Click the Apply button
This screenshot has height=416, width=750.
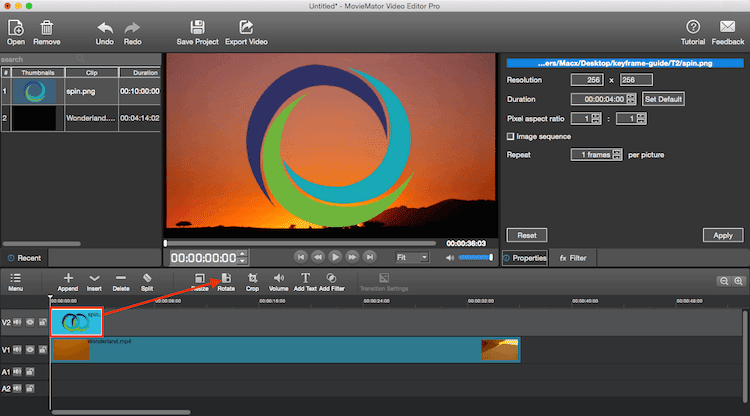pos(723,235)
